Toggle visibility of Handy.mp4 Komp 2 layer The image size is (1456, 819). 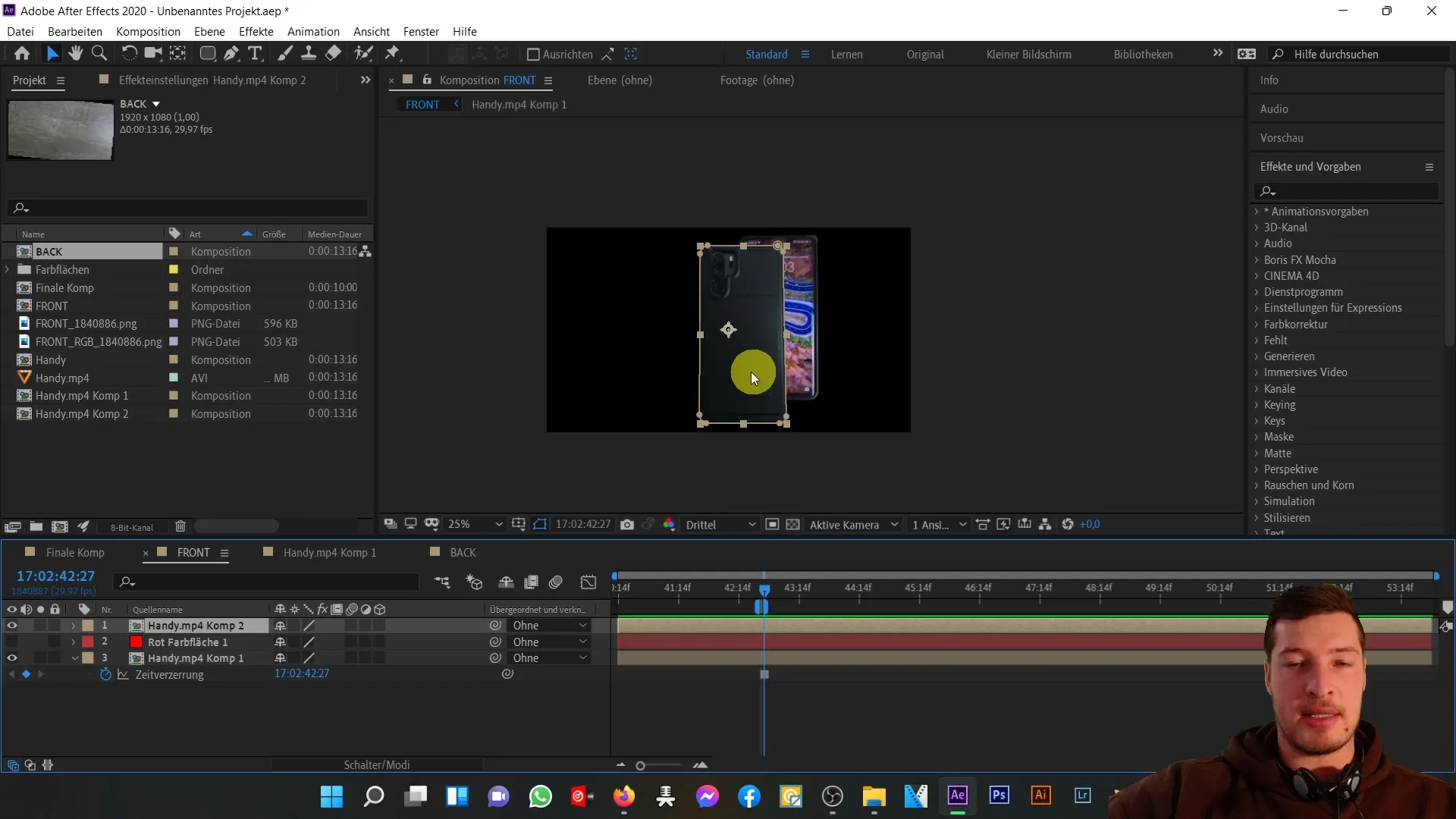(12, 624)
